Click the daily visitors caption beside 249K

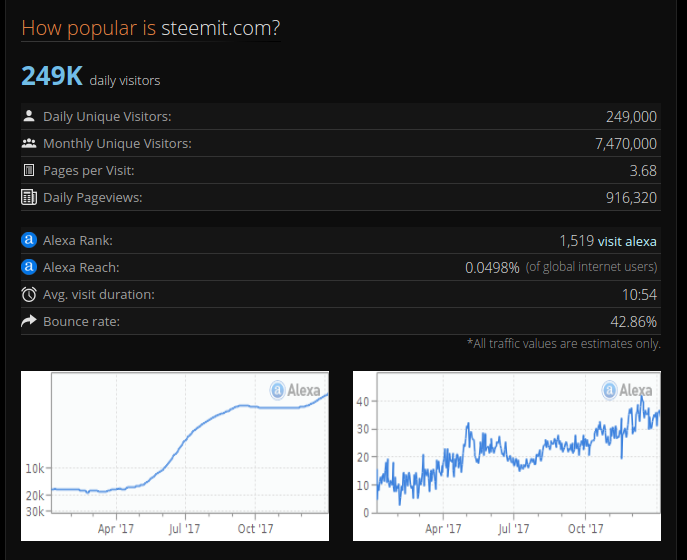pyautogui.click(x=125, y=81)
